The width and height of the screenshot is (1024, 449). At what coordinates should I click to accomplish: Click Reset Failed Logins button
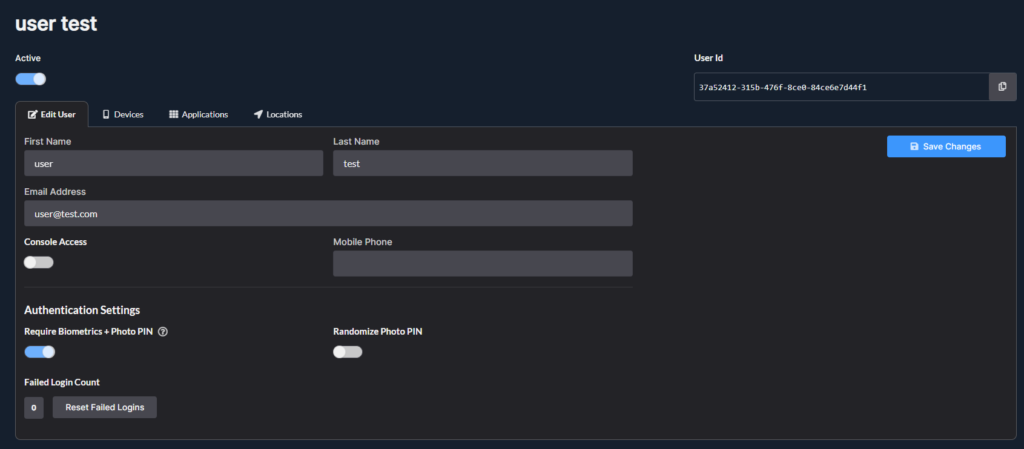point(104,407)
